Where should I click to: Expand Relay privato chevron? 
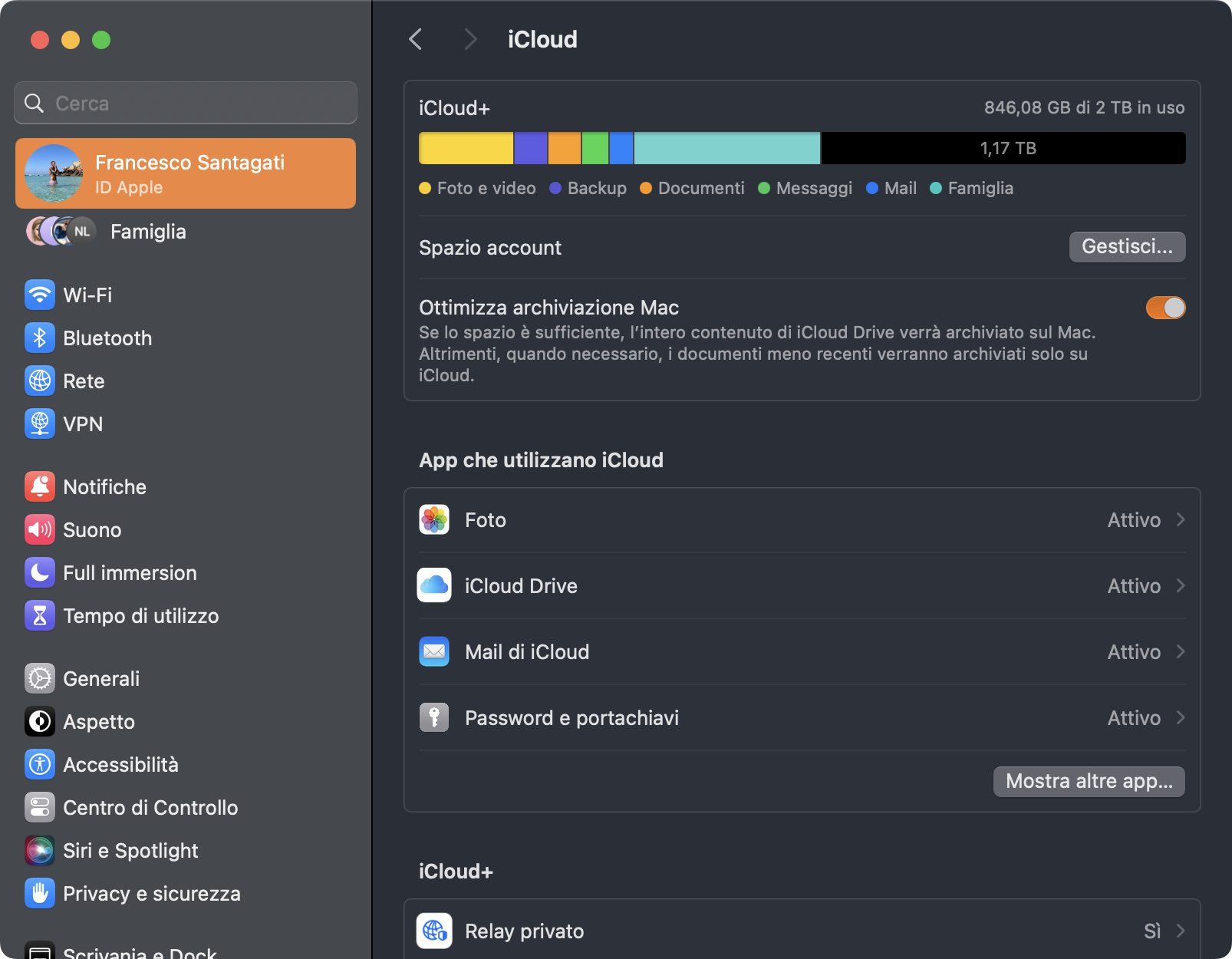click(1181, 931)
